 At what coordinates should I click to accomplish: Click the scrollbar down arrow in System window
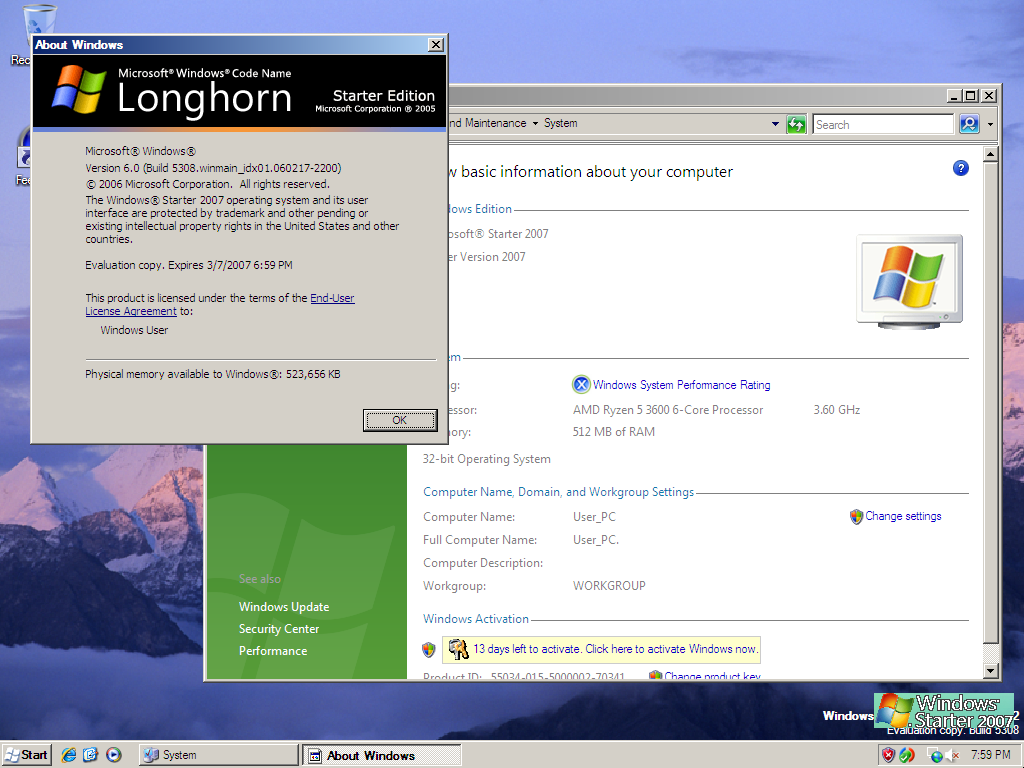coord(991,671)
